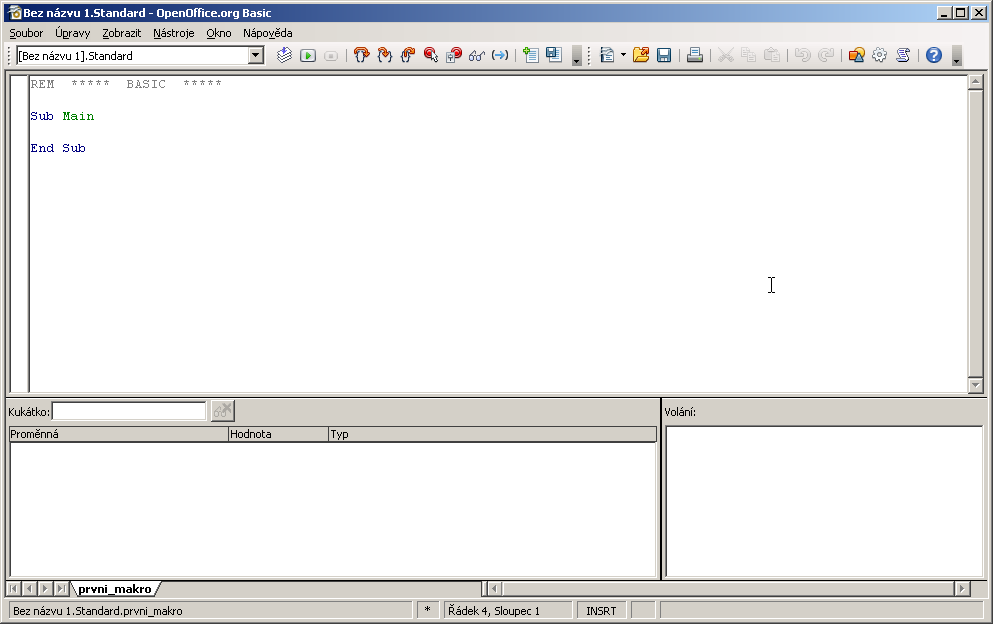Toggle breakpoint on current line

coord(431,56)
